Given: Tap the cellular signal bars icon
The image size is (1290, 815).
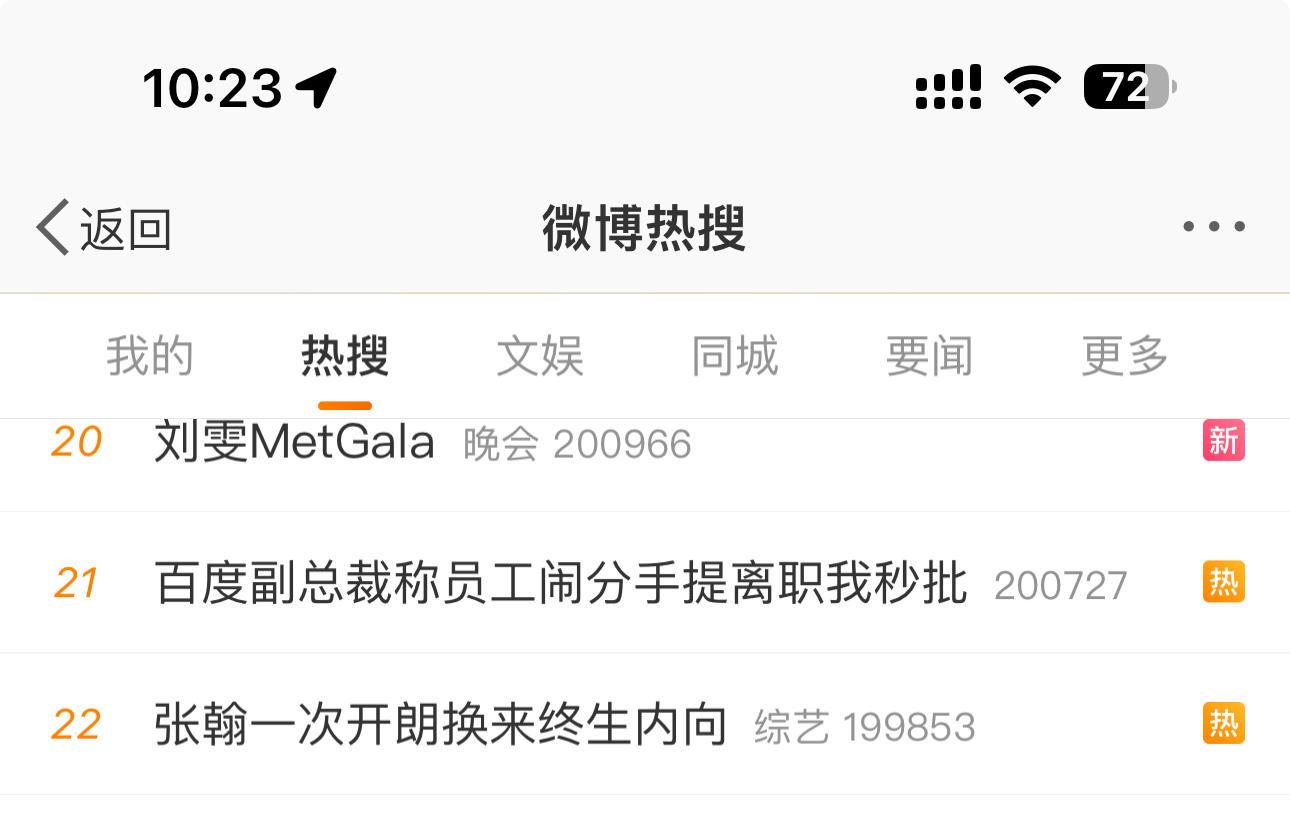Looking at the screenshot, I should point(948,87).
